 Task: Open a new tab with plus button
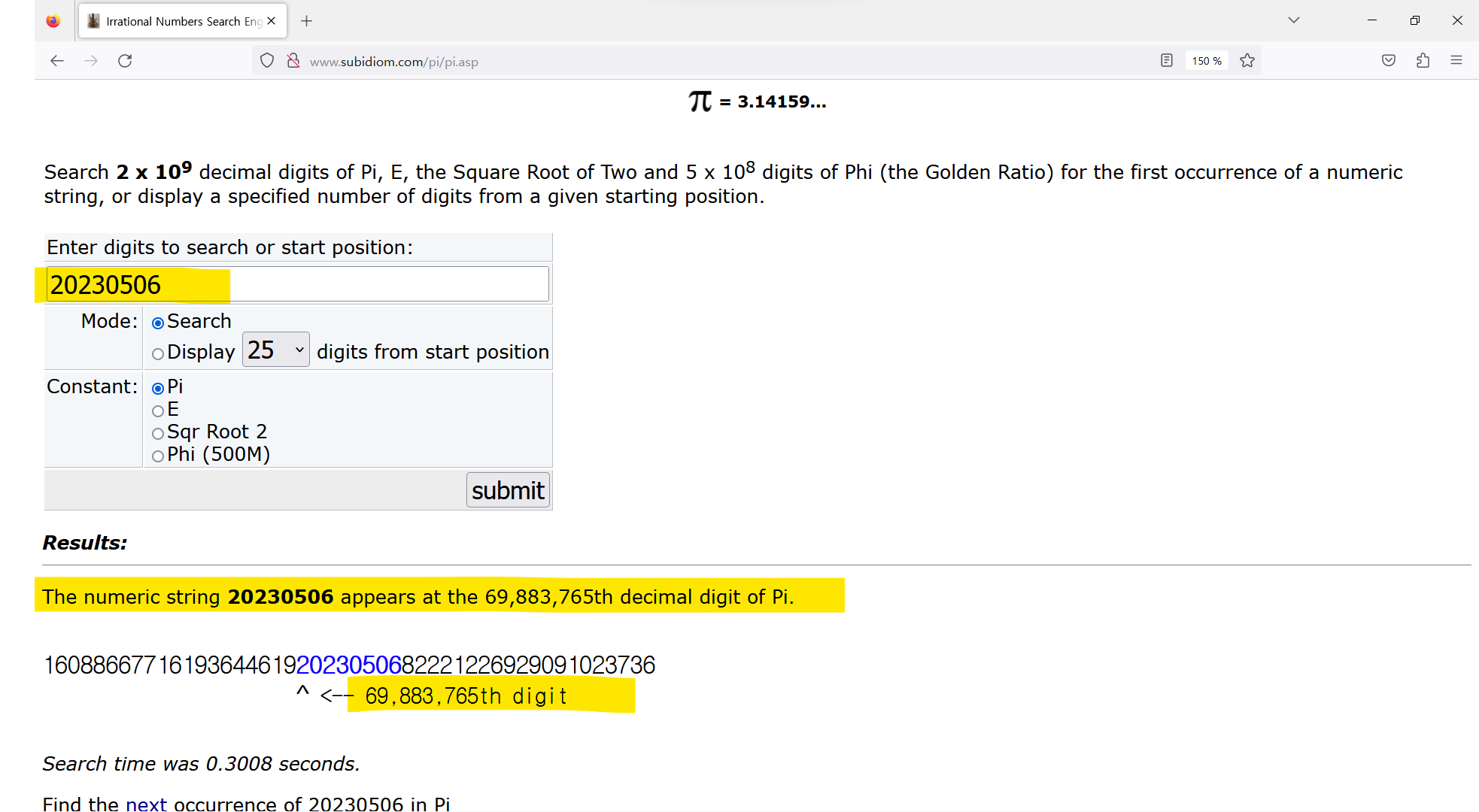(306, 21)
